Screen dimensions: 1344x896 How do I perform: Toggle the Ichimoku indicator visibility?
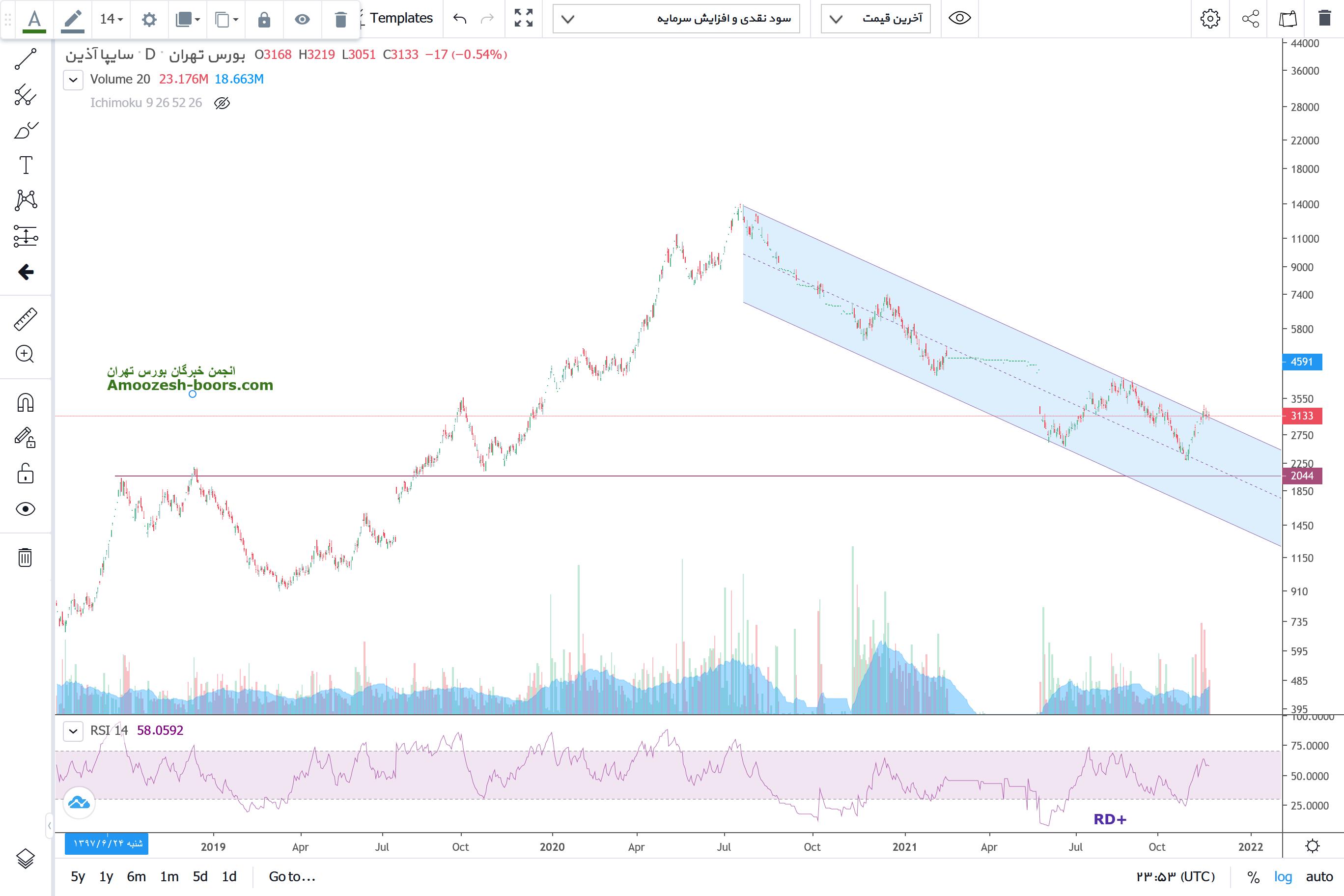pyautogui.click(x=222, y=103)
